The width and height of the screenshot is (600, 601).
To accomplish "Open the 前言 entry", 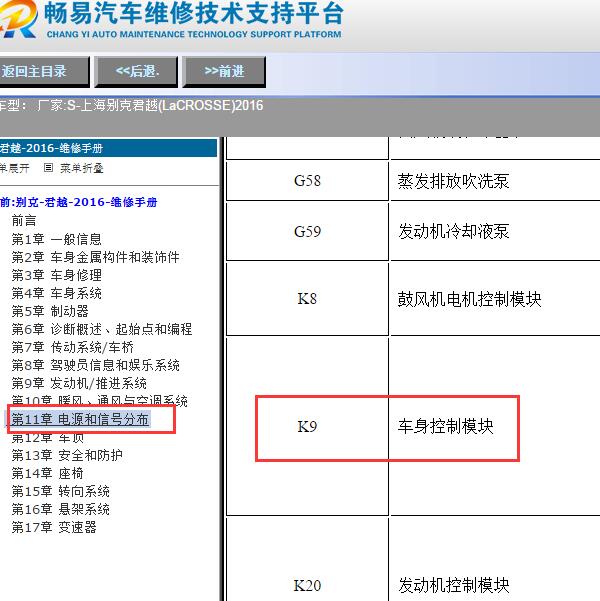I will [x=24, y=221].
